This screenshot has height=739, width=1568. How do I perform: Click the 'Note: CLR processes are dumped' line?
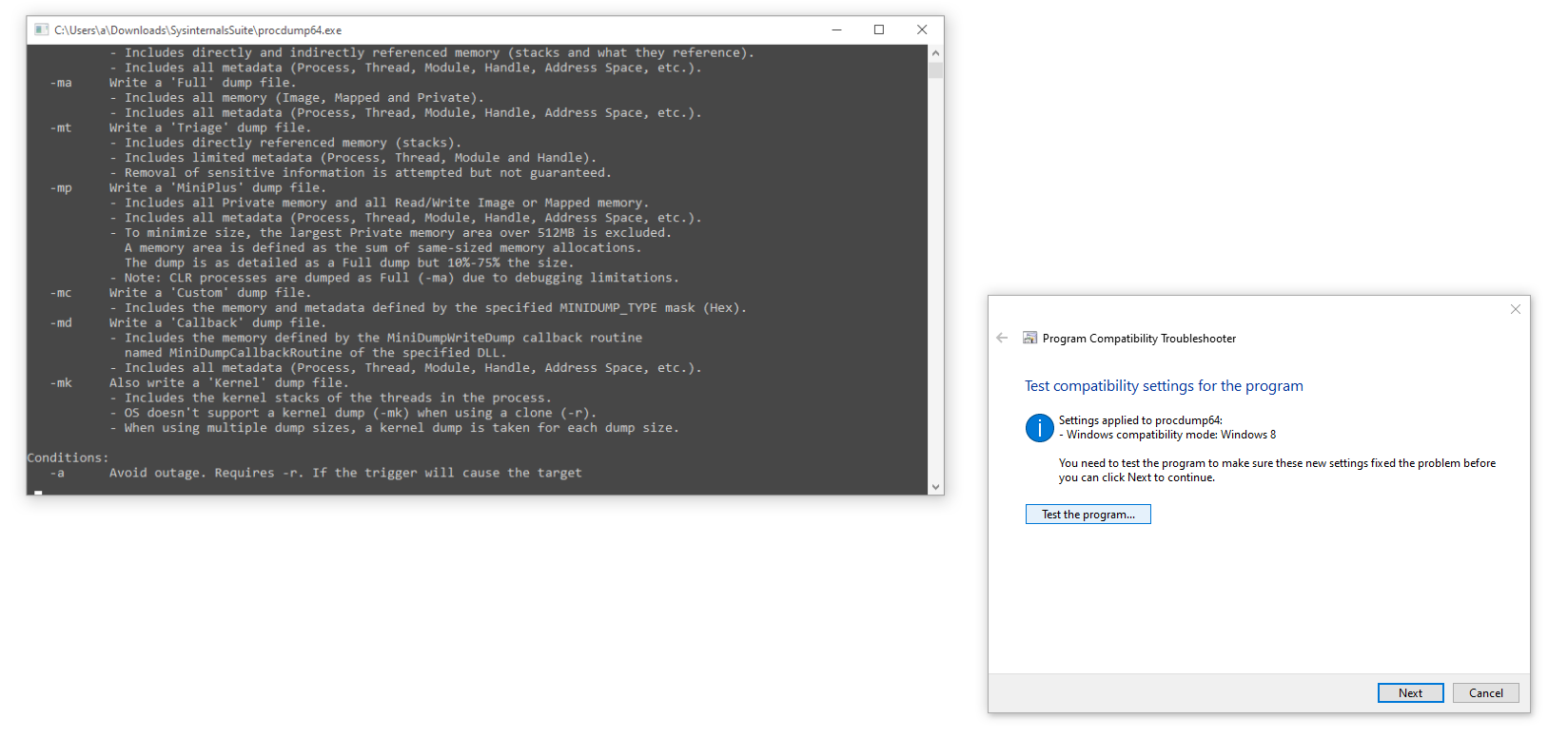point(395,278)
